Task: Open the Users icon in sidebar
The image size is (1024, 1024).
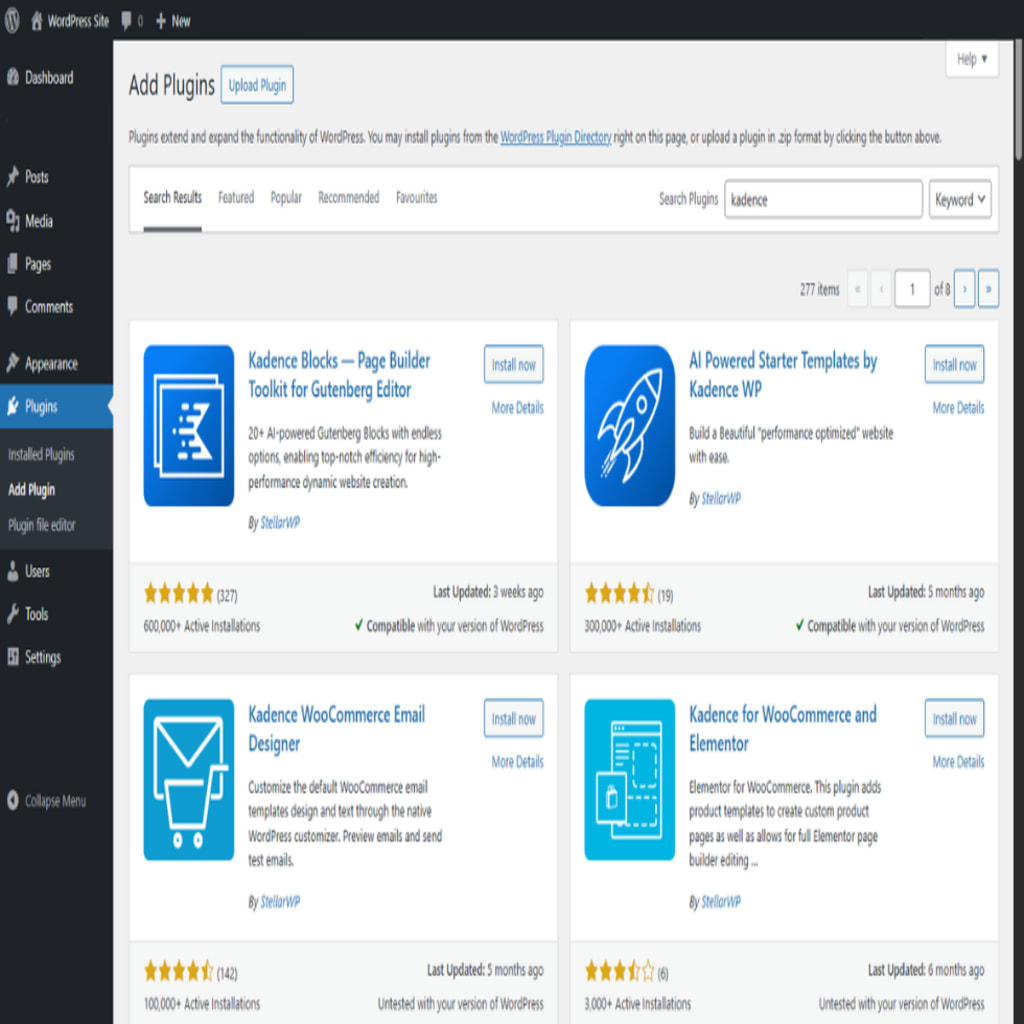Action: (x=12, y=571)
